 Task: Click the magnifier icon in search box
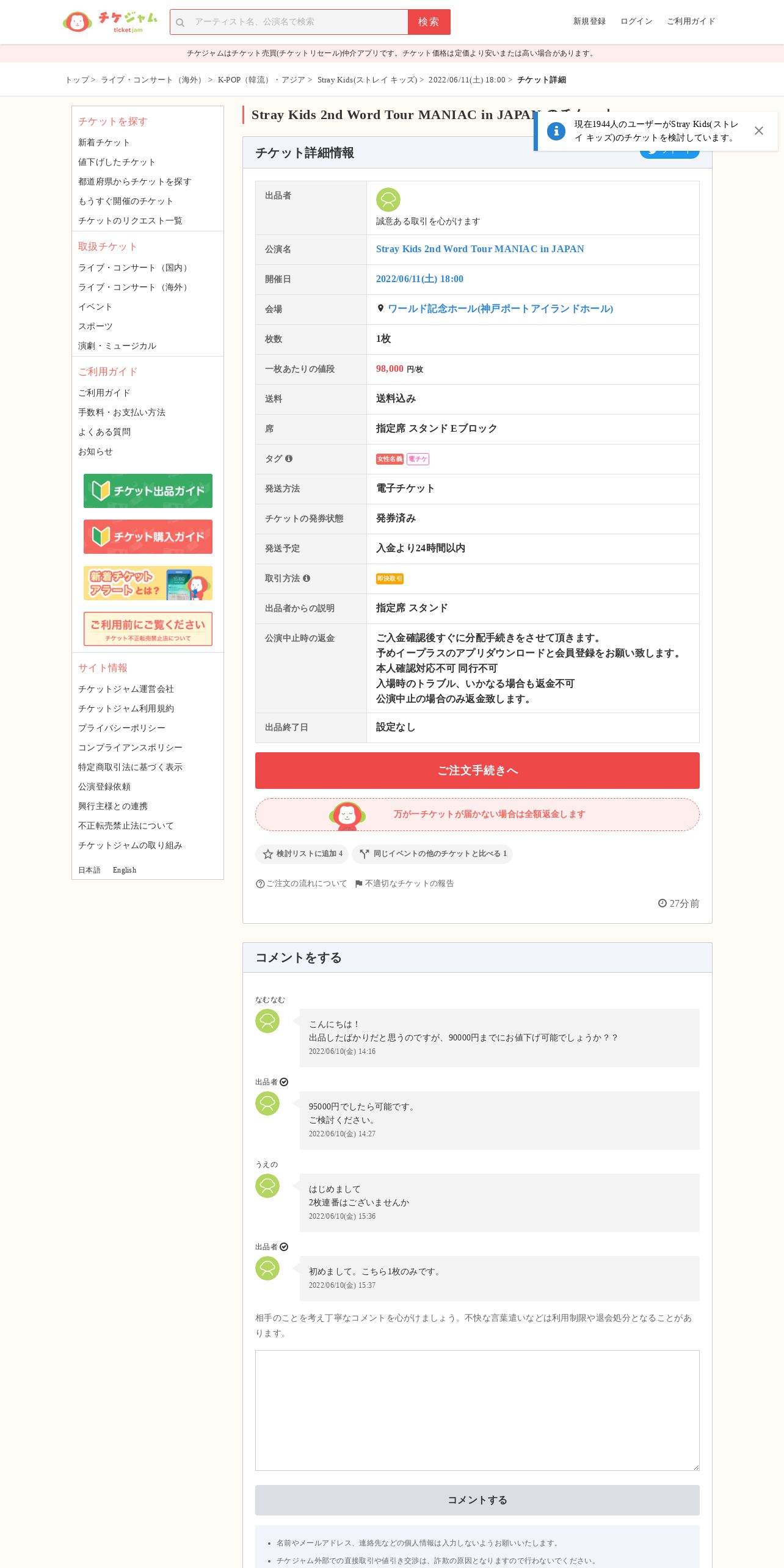point(180,23)
